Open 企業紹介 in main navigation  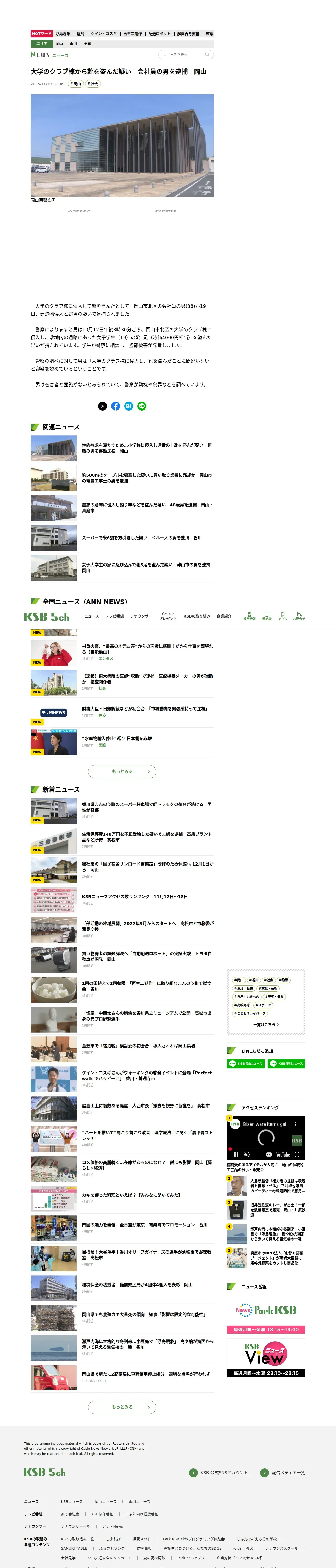pos(224,616)
